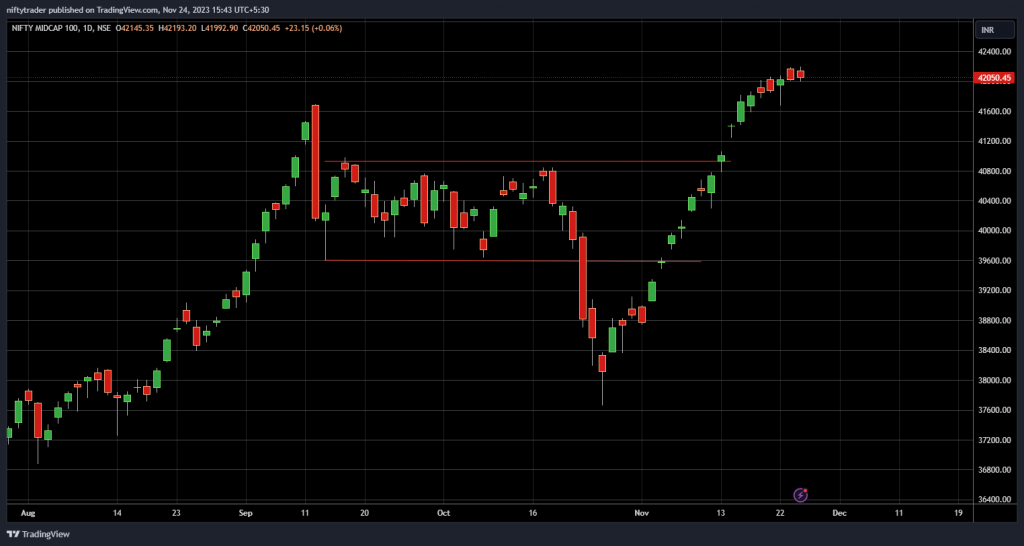Click the change value +23.15 (+0.06%)
1024x546 pixels.
pyautogui.click(x=313, y=28)
